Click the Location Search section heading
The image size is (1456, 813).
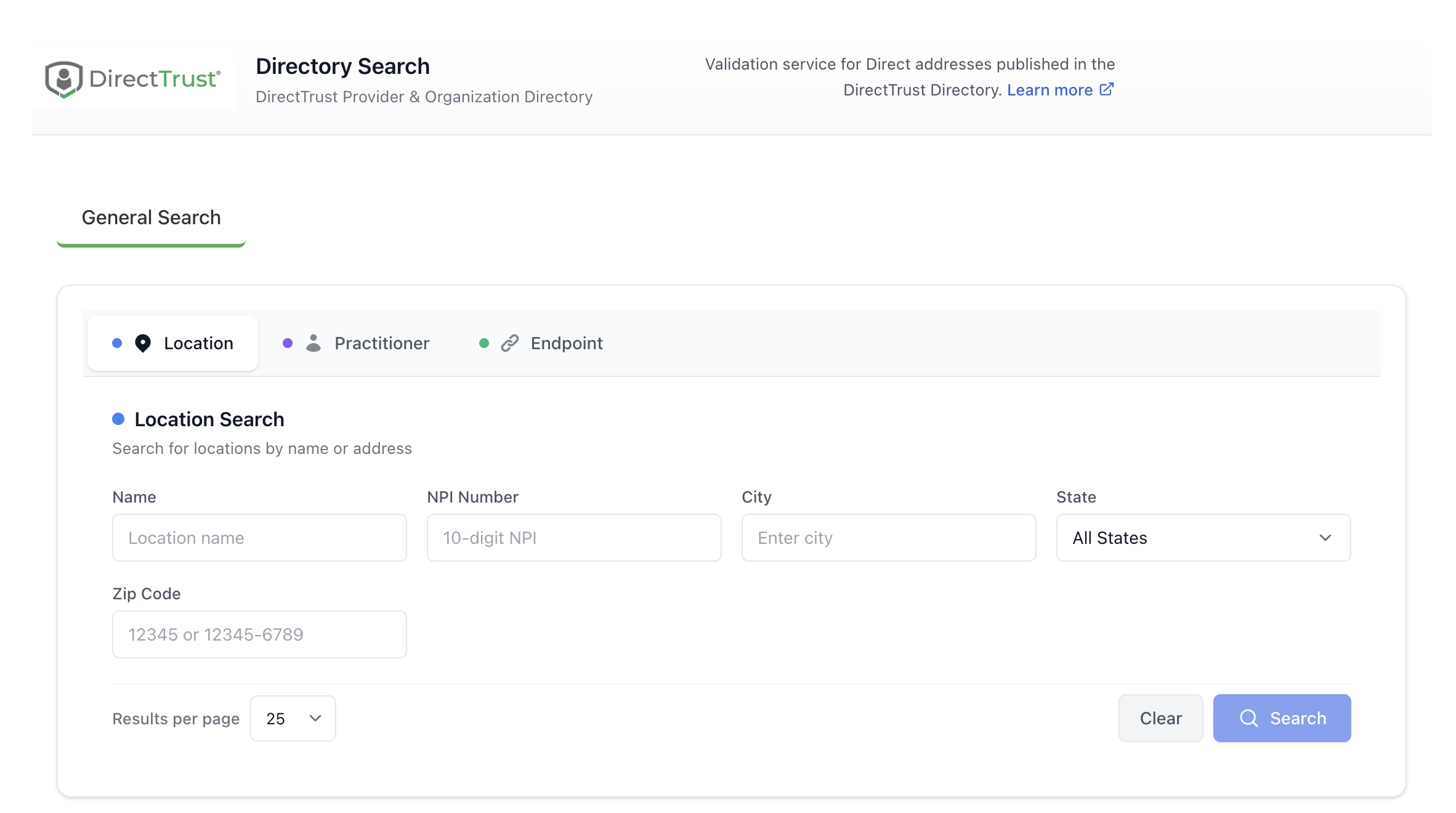[209, 419]
